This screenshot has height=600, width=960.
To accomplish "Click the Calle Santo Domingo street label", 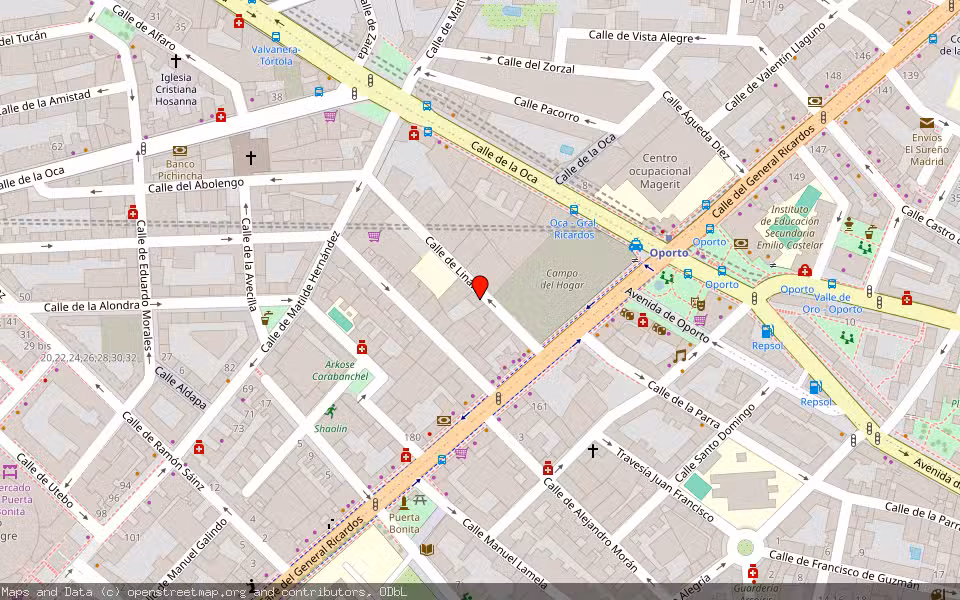I will [x=715, y=443].
